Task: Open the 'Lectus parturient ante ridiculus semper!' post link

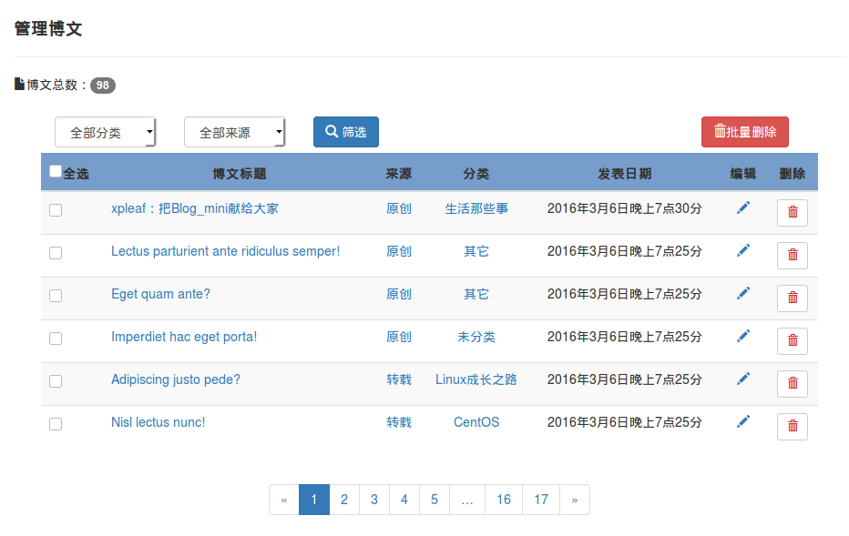Action: tap(225, 251)
